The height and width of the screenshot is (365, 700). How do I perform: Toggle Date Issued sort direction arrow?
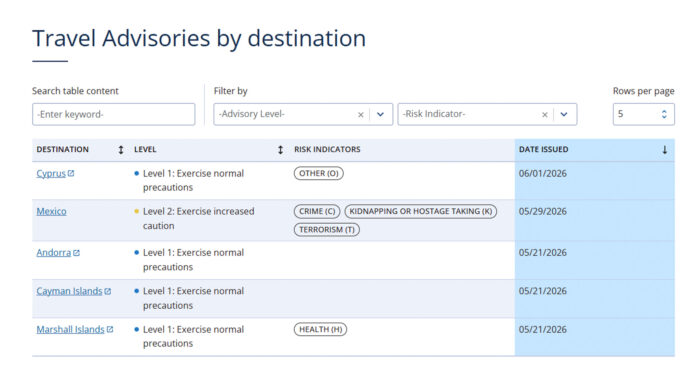click(665, 150)
